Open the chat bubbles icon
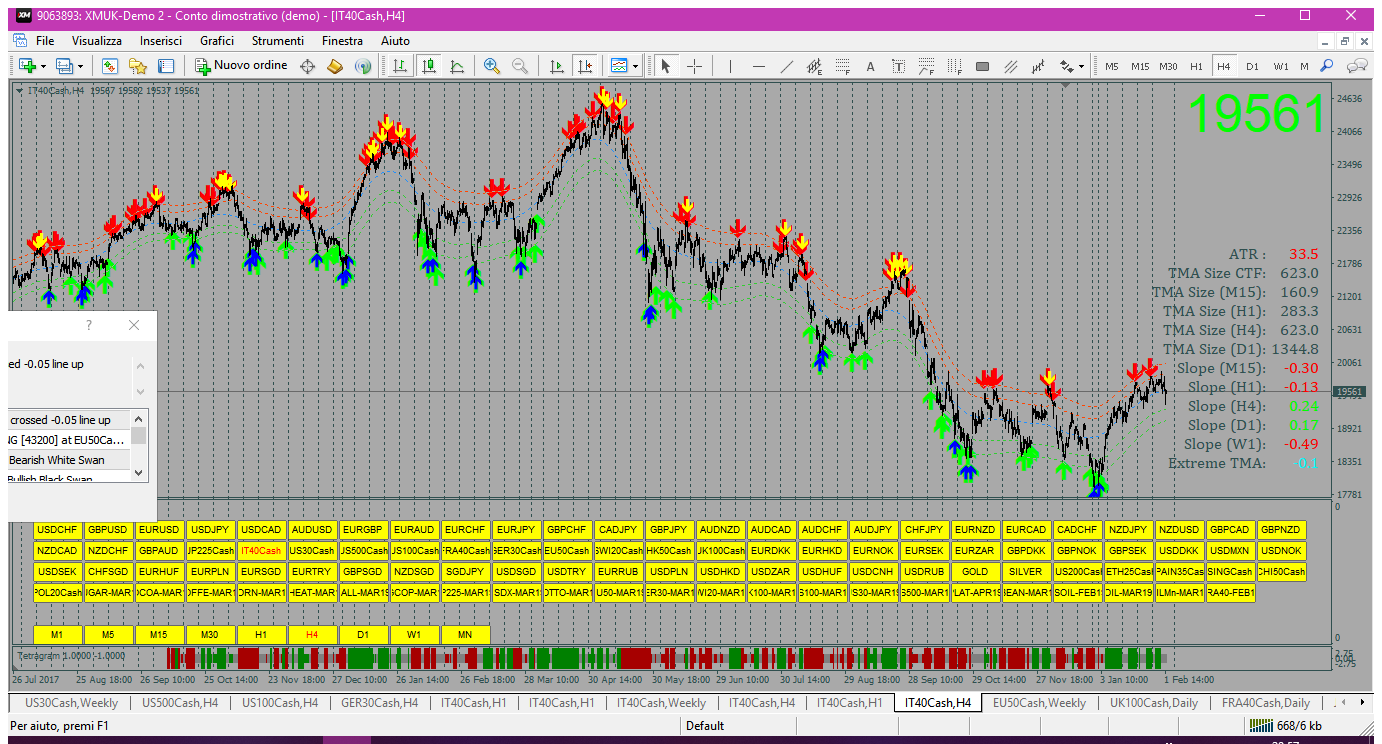This screenshot has width=1382, height=744. point(1357,66)
